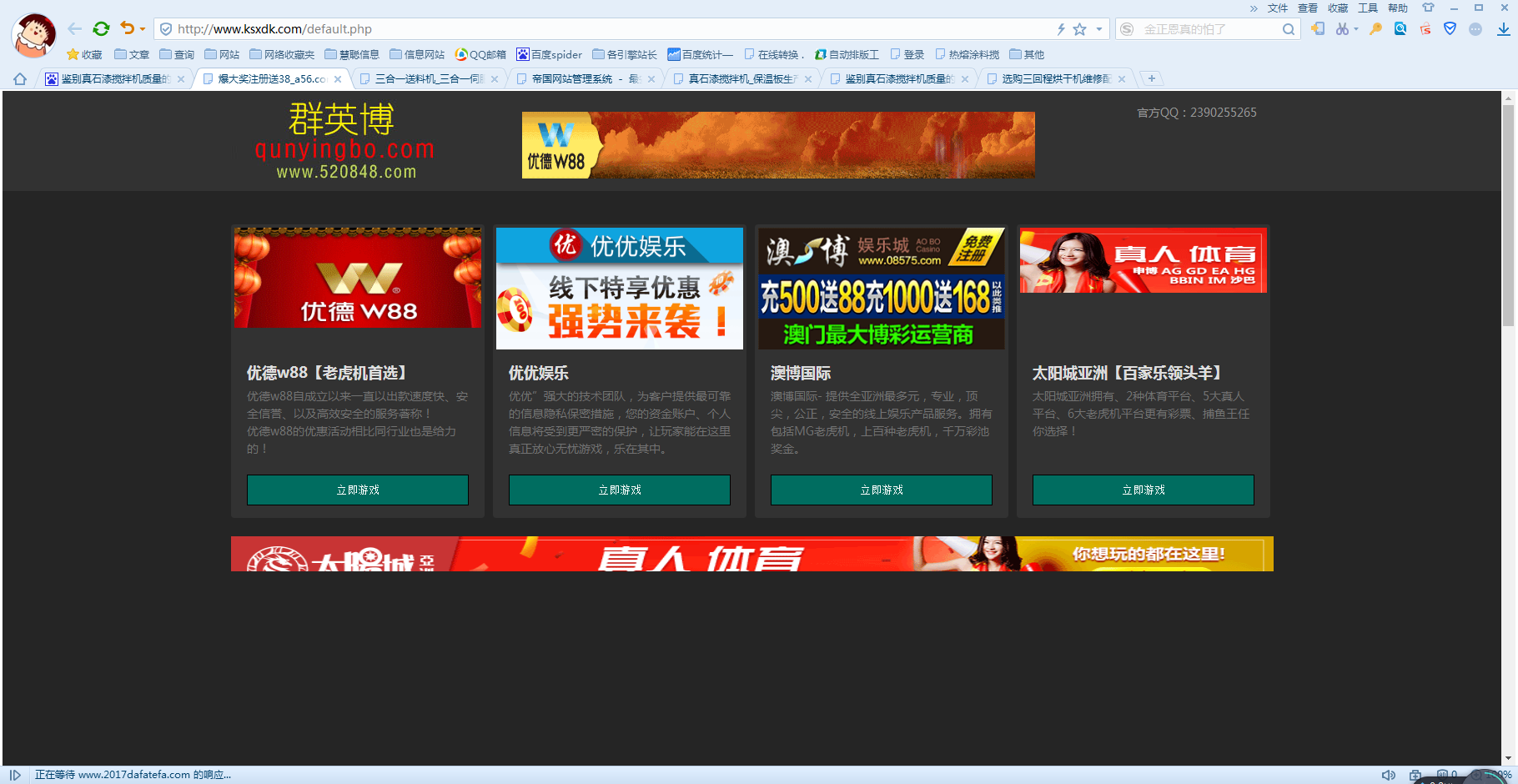Click the browser back arrow
Viewport: 1518px width, 784px height.
(x=75, y=29)
